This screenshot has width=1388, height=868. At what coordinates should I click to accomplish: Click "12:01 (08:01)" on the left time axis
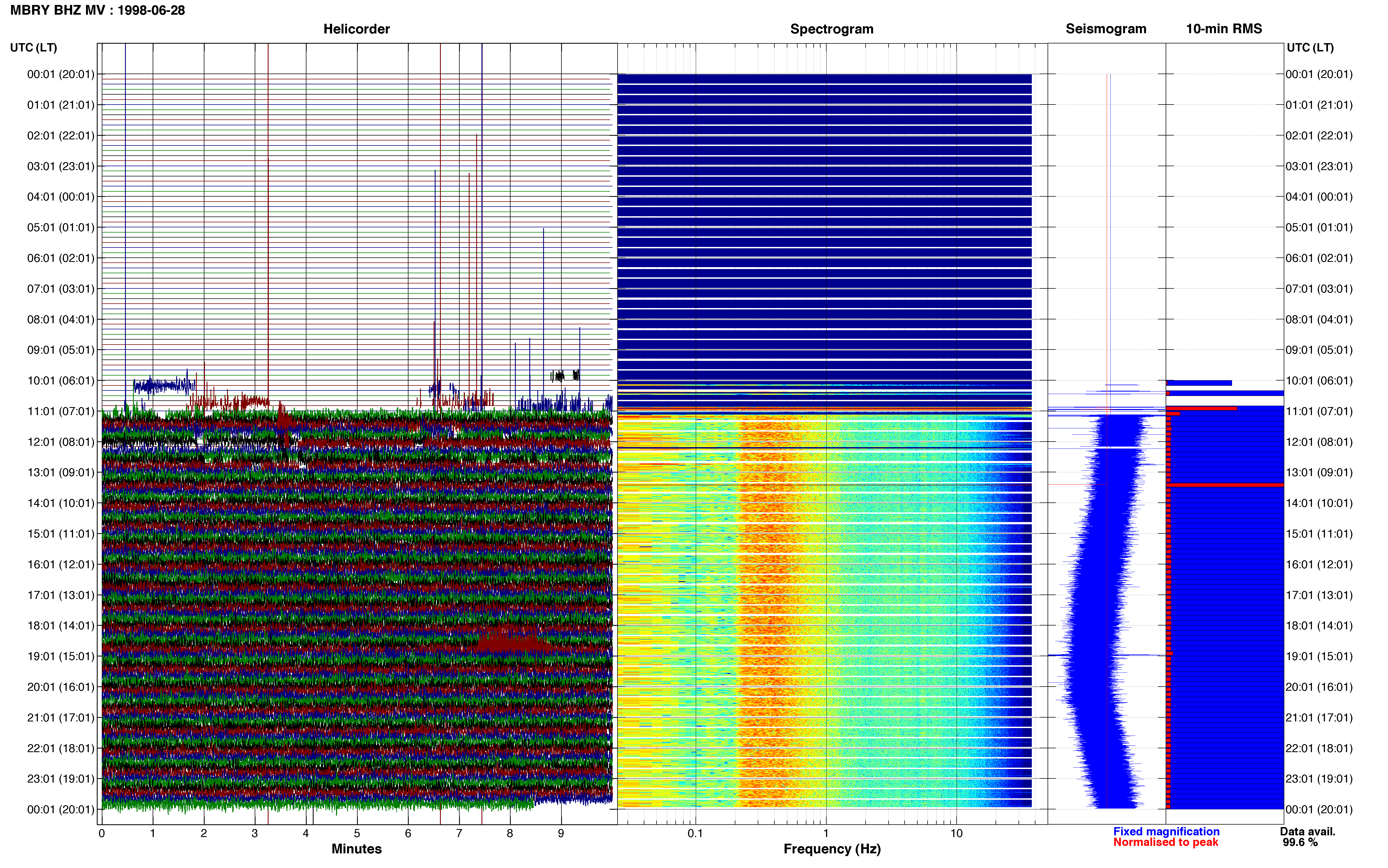(x=61, y=442)
